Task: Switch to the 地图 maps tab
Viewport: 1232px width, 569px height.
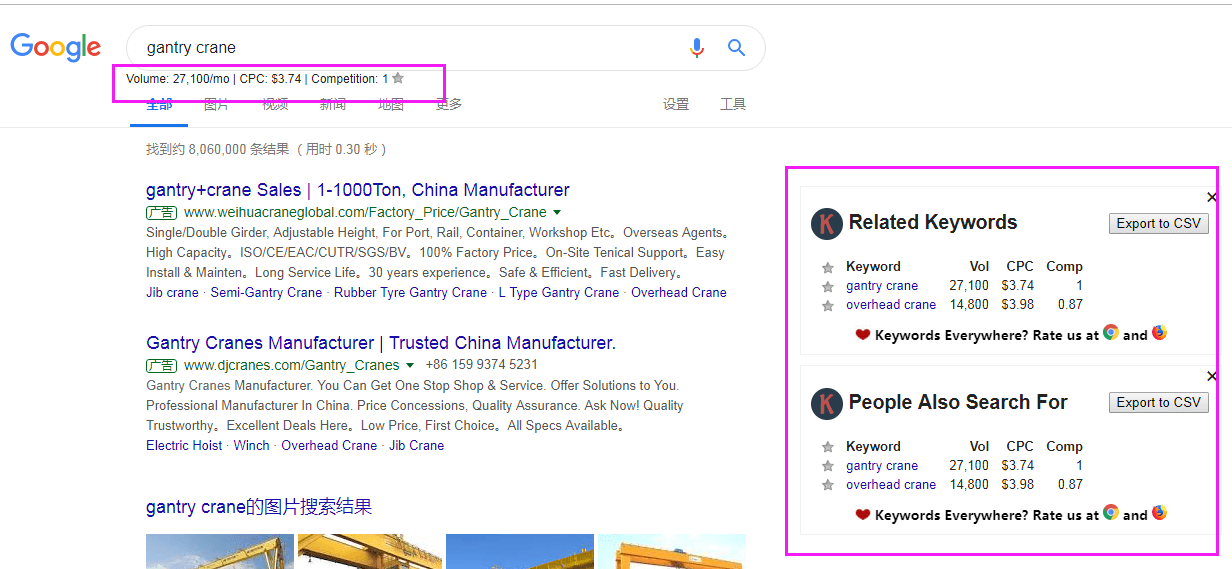Action: [391, 104]
